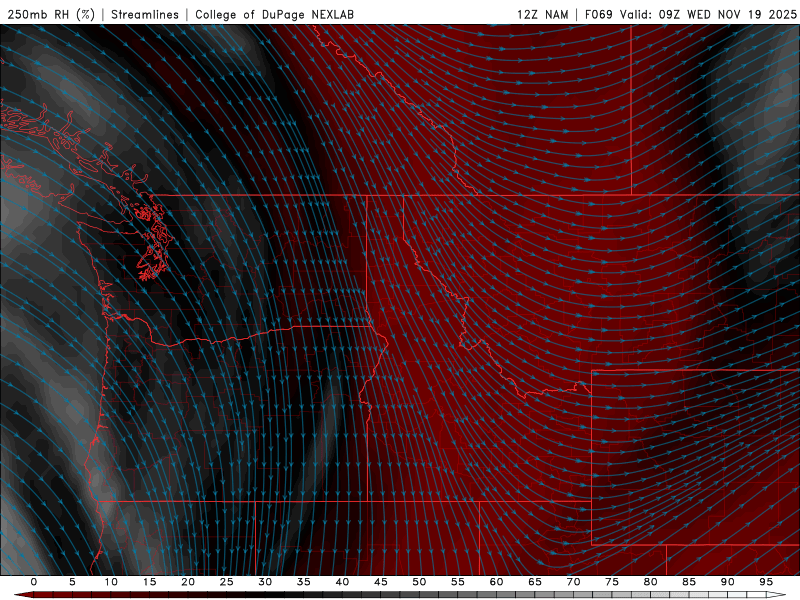Click colorbar label "15"

[x=149, y=582]
